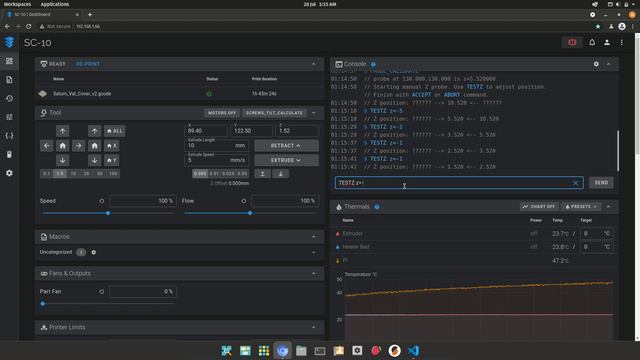Click the Console info icon
640x360 pixels.
click(373, 64)
